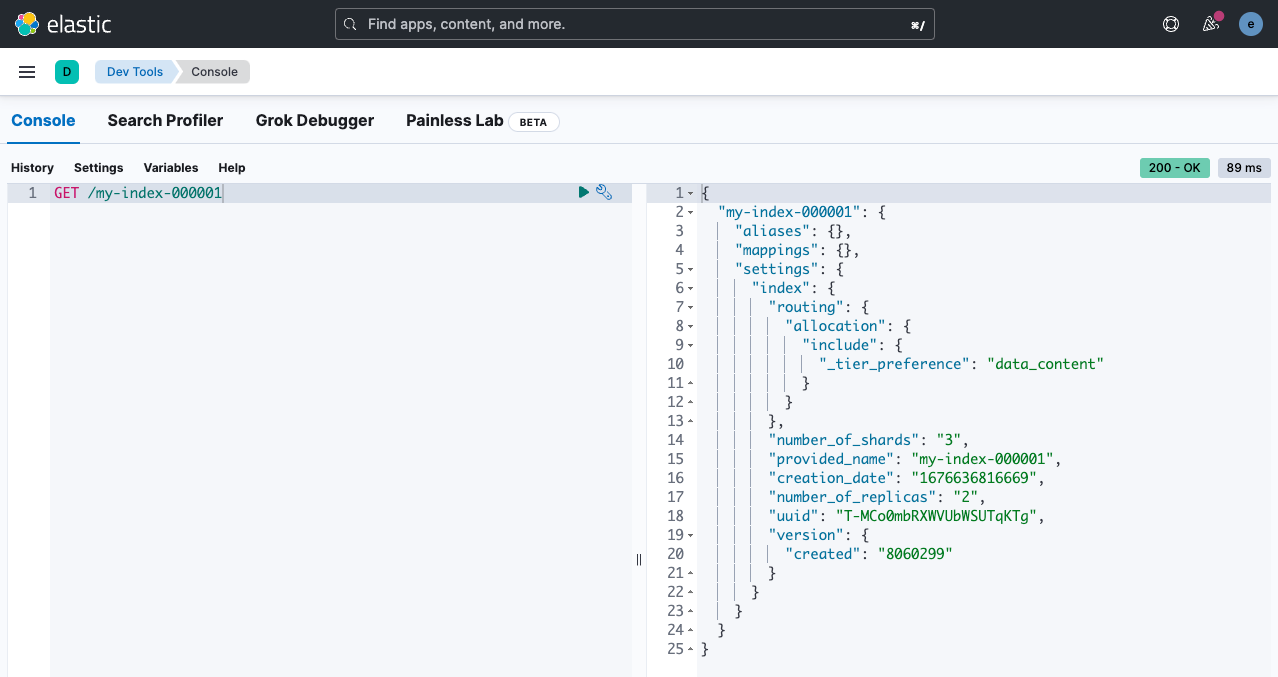Click the "number_of_shards" key
This screenshot has width=1278, height=677.
(844, 440)
